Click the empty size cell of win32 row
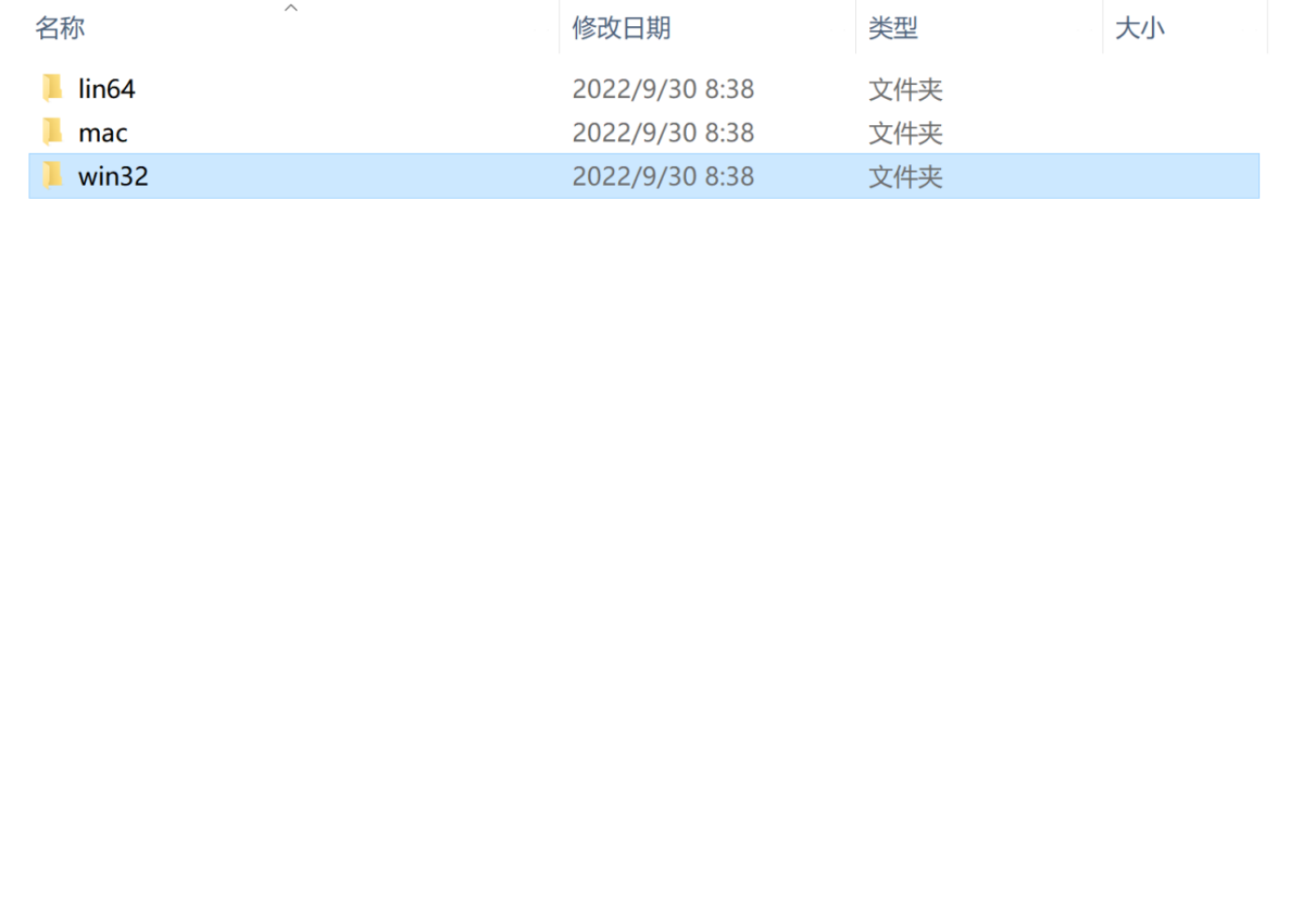This screenshot has width=1291, height=924. click(1181, 176)
